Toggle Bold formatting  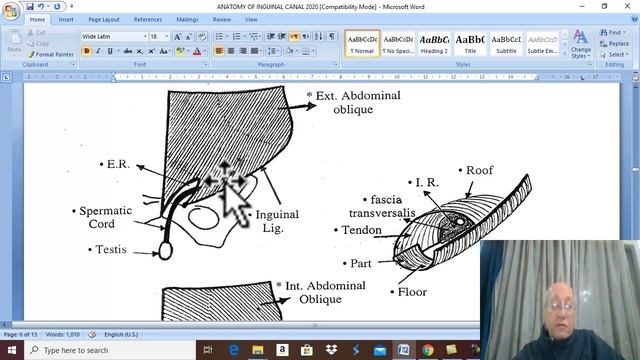pyautogui.click(x=87, y=51)
